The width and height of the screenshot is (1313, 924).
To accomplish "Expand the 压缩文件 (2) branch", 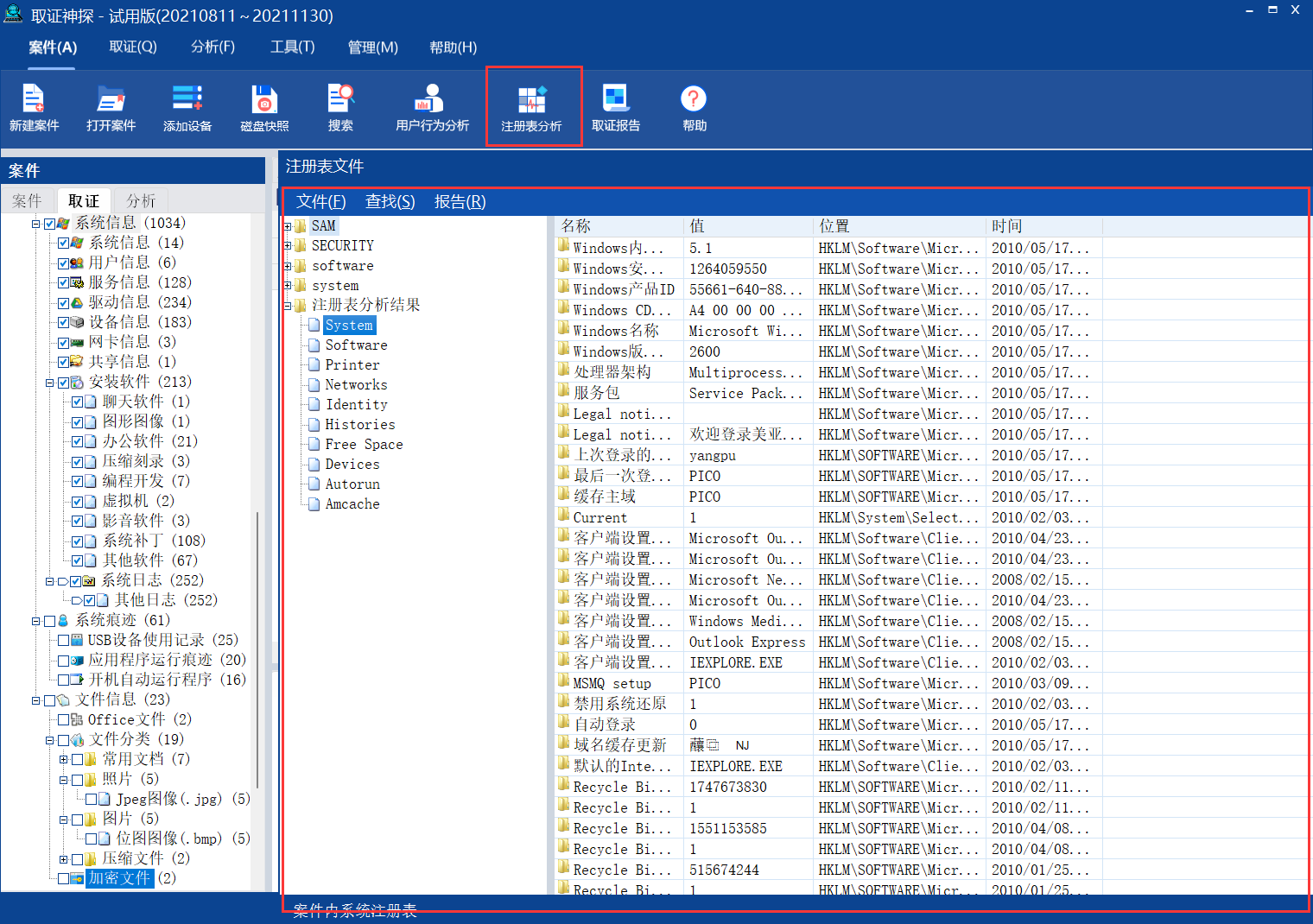I will click(64, 859).
